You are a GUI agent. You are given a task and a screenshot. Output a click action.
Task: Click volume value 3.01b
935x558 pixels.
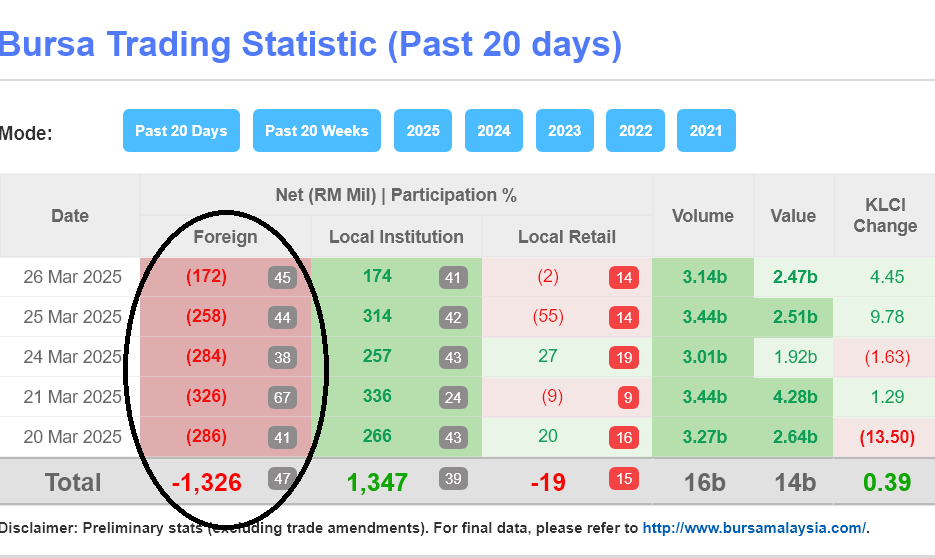[x=705, y=357]
